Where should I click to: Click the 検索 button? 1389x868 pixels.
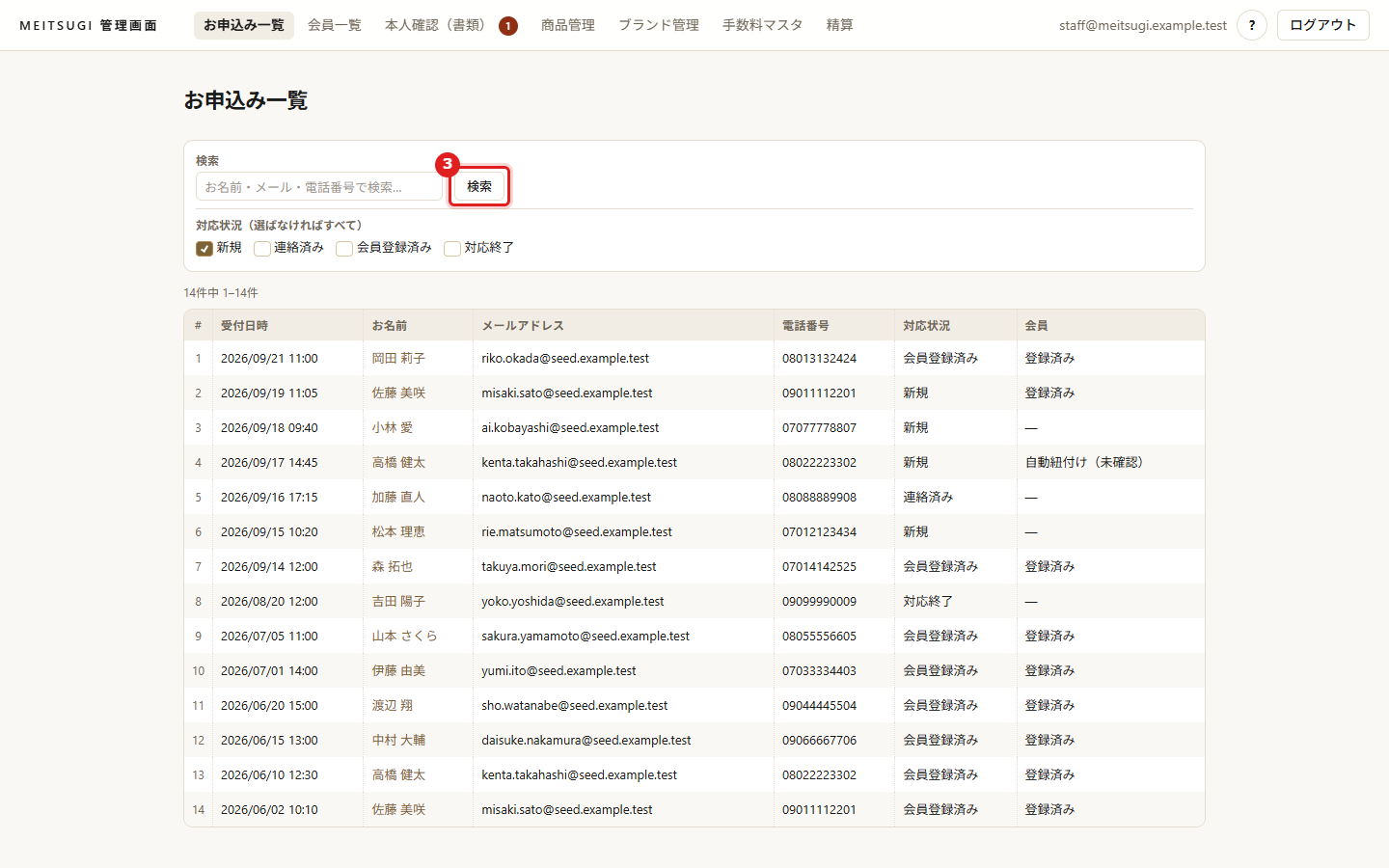(x=479, y=186)
